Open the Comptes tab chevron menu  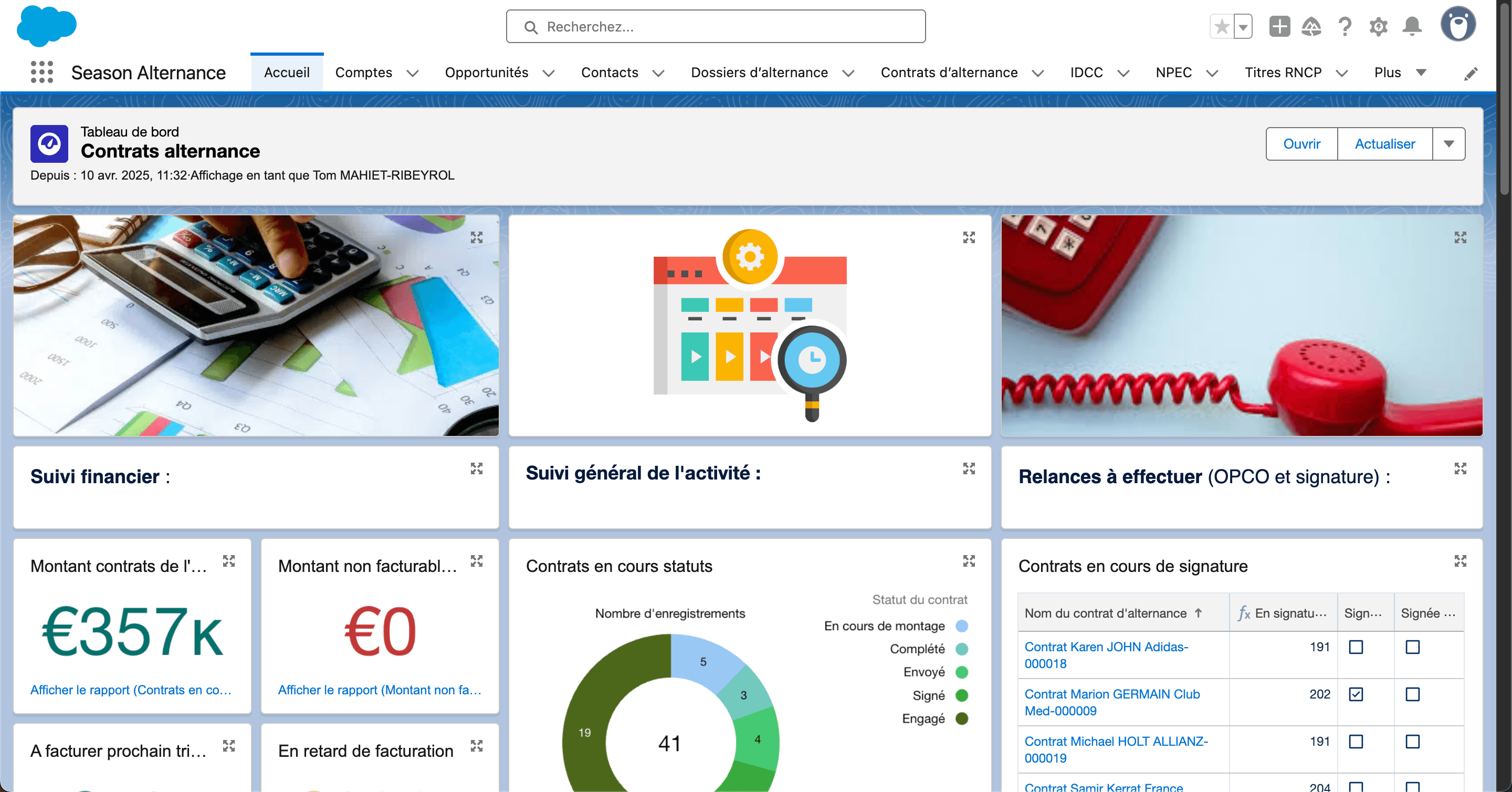(413, 74)
